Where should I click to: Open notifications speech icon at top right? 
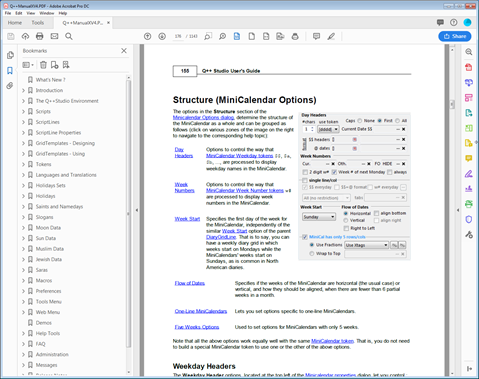click(440, 22)
